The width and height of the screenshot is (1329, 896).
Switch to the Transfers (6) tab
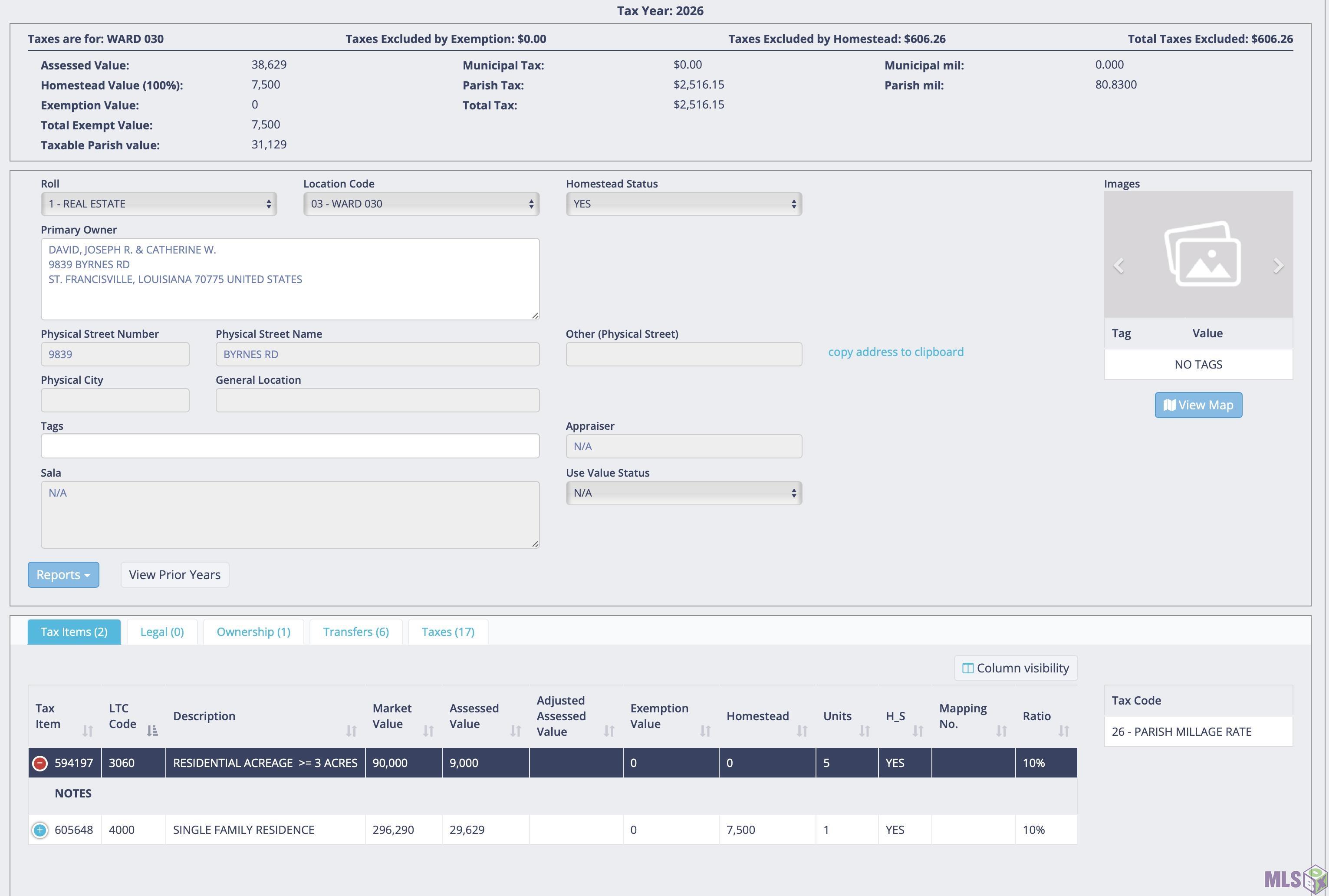[x=355, y=632]
